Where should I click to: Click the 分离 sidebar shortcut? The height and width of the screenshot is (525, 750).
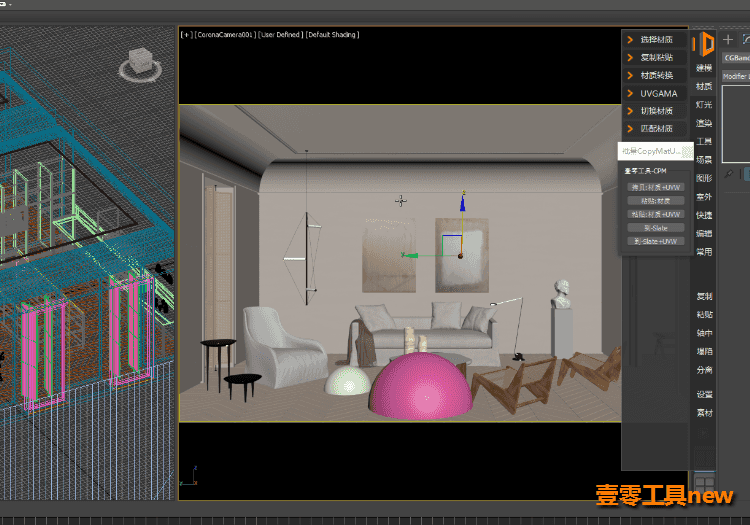coord(705,370)
